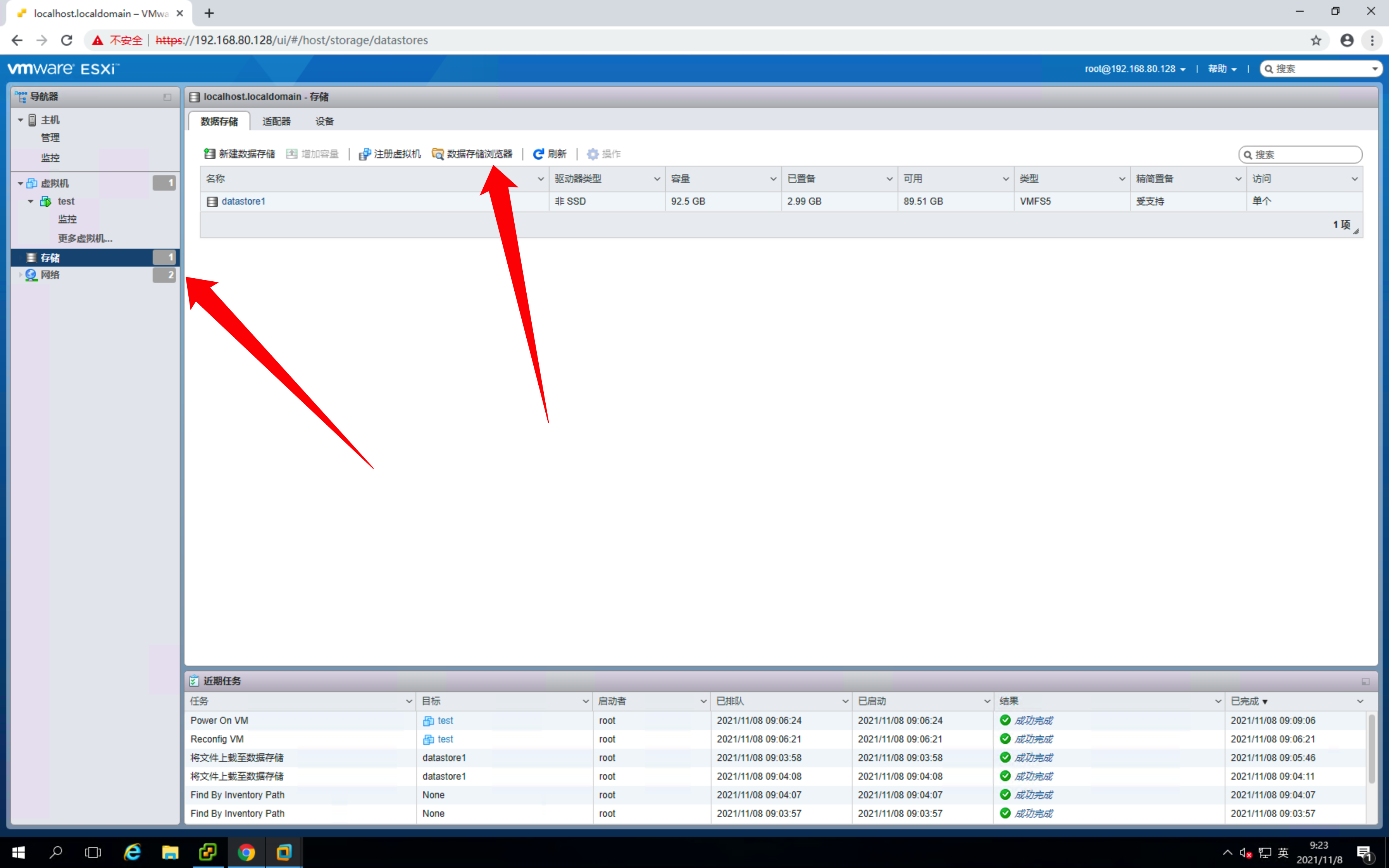Collapse the Virtual Machines (虚拟机) node
Viewport: 1389px width, 868px height.
point(21,184)
